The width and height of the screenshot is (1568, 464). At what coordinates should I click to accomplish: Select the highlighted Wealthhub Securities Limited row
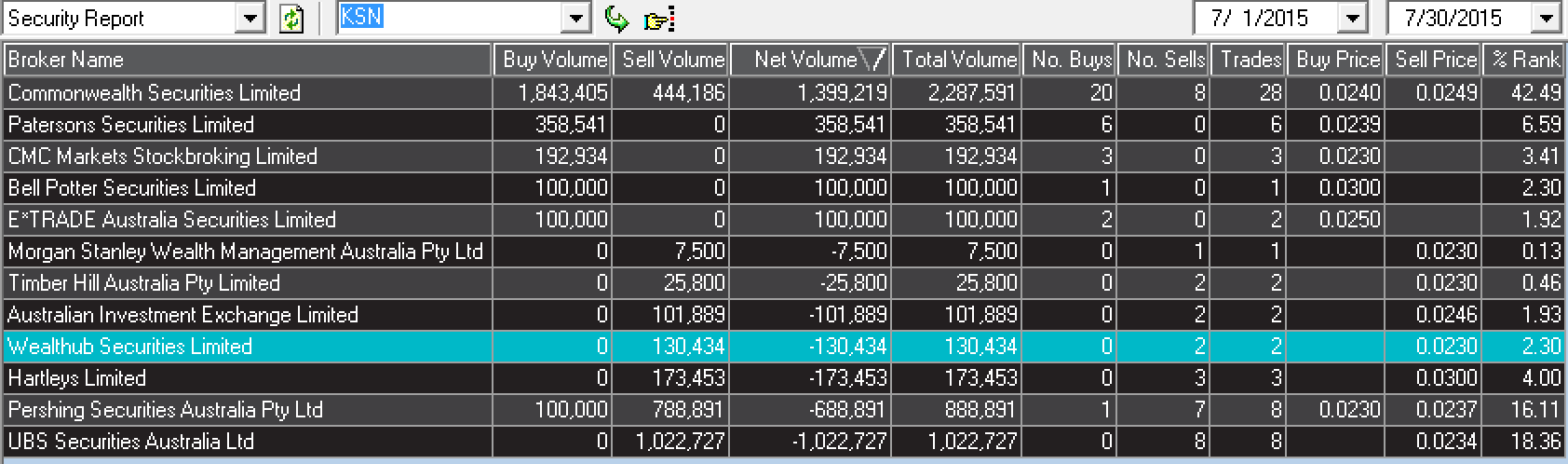[x=783, y=347]
